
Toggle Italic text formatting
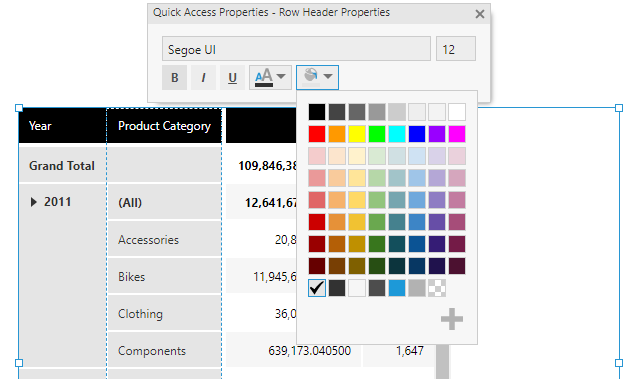tap(203, 77)
